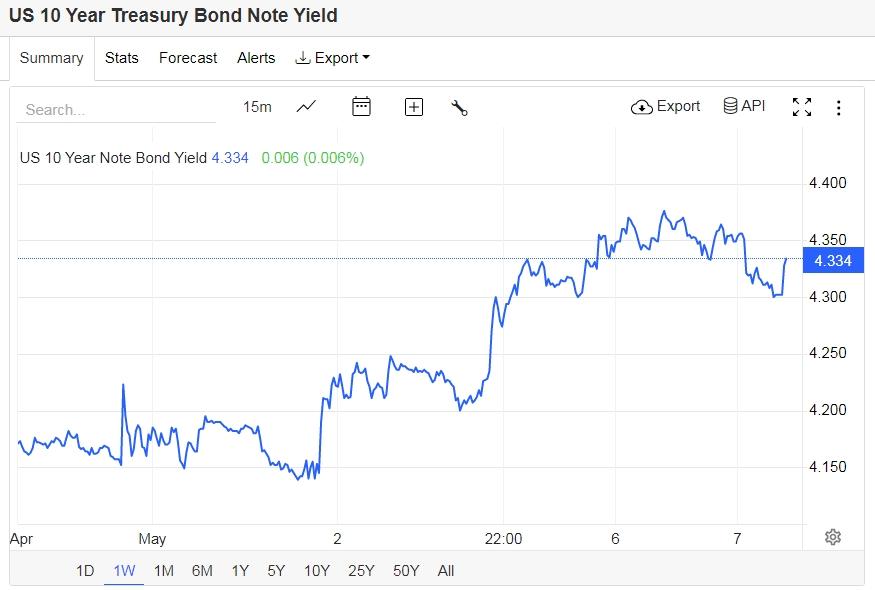Open the chart tools wrench icon
Image resolution: width=875 pixels, height=590 pixels.
(x=460, y=108)
